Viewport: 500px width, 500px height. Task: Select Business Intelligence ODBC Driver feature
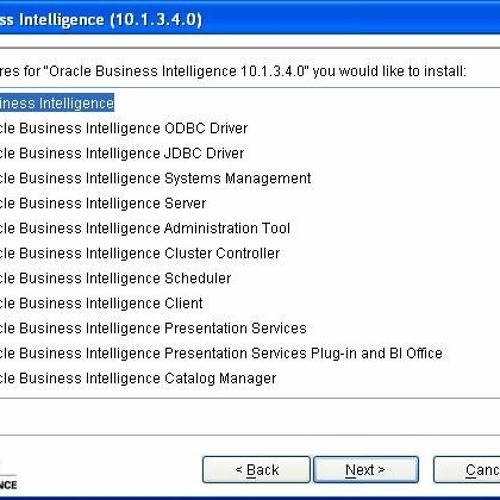[124, 128]
